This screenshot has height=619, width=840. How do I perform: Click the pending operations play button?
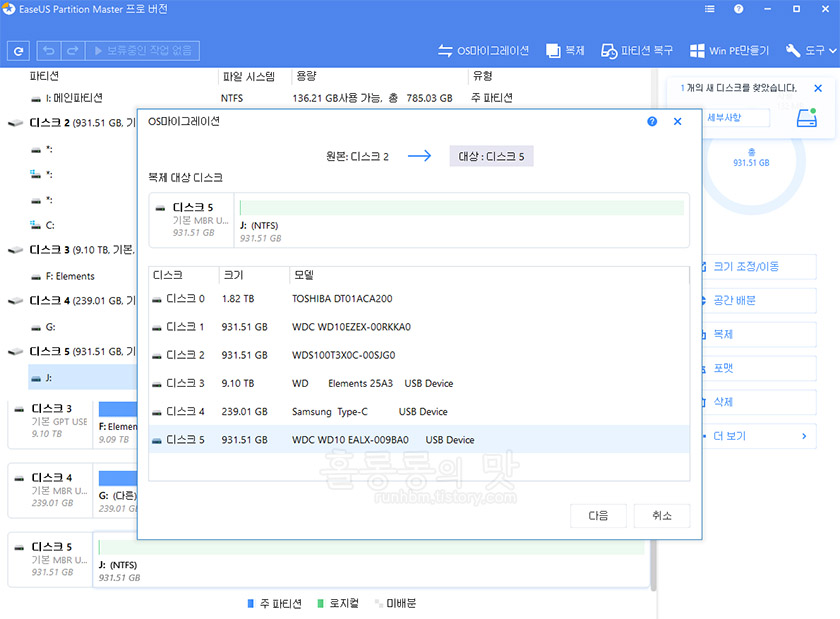142,51
